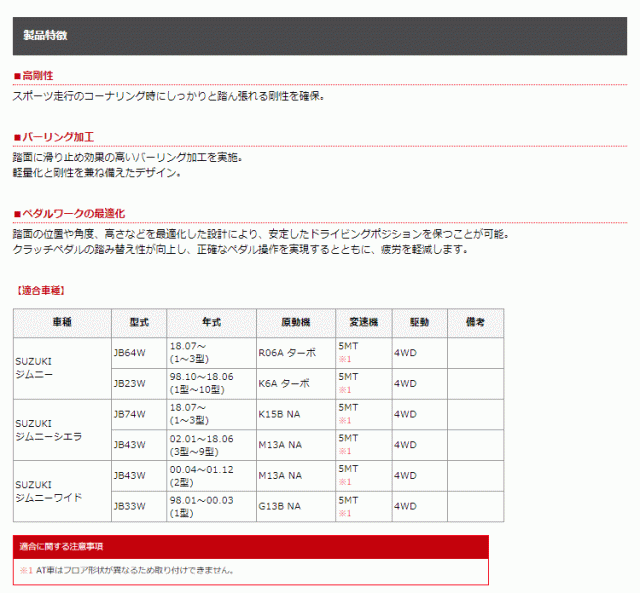Click the 製品特徴 header bar
The width and height of the screenshot is (640, 593).
[x=320, y=35]
